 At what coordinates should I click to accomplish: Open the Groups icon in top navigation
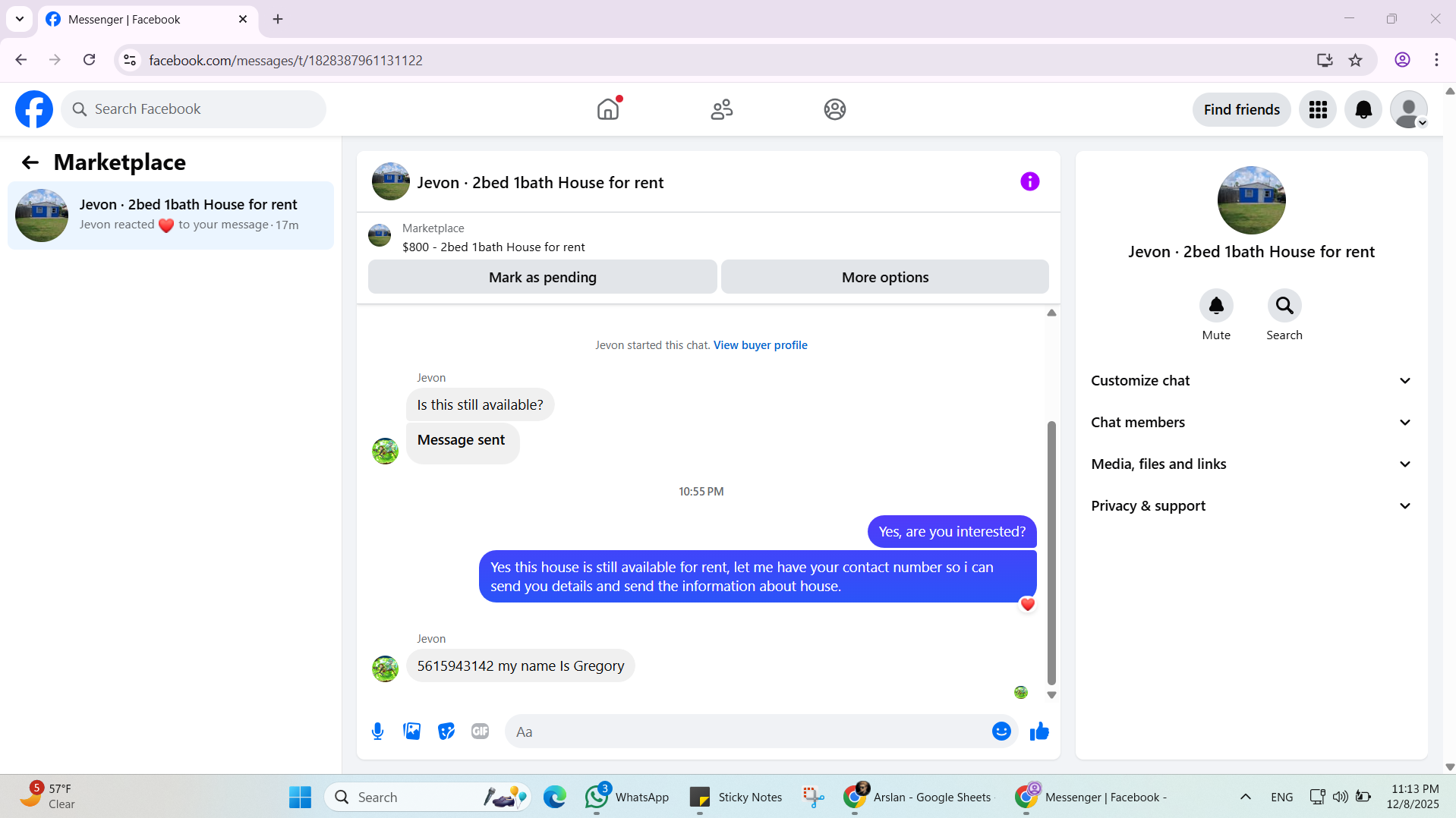pyautogui.click(x=835, y=109)
